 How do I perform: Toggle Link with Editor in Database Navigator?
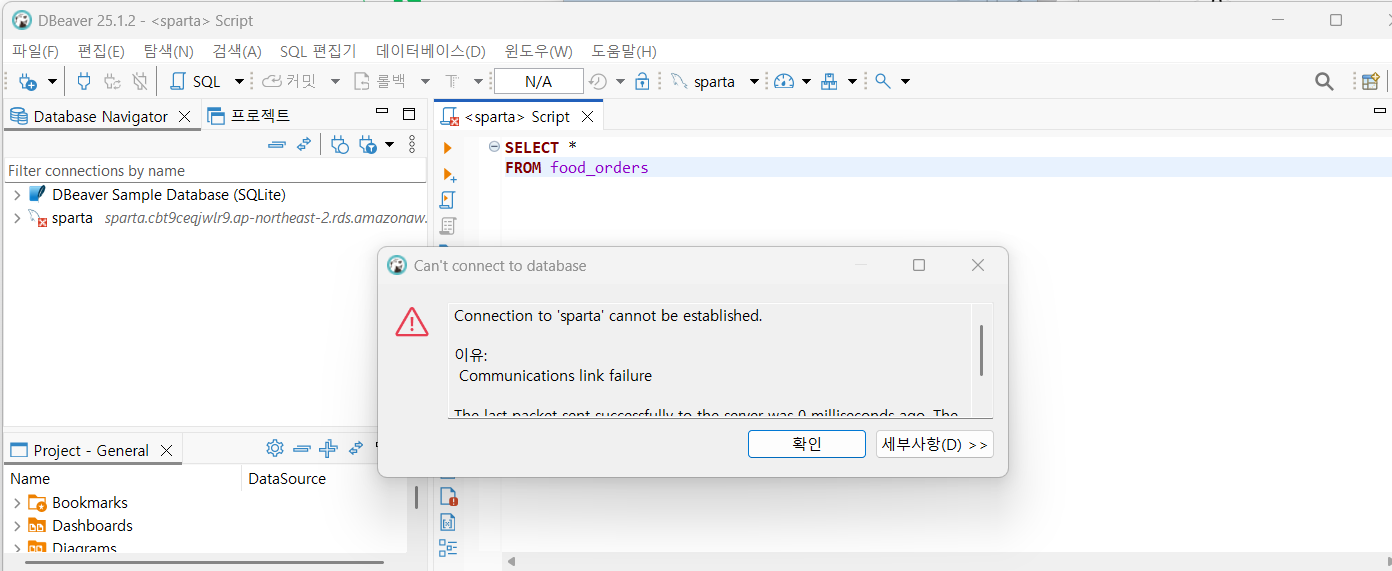[x=304, y=145]
